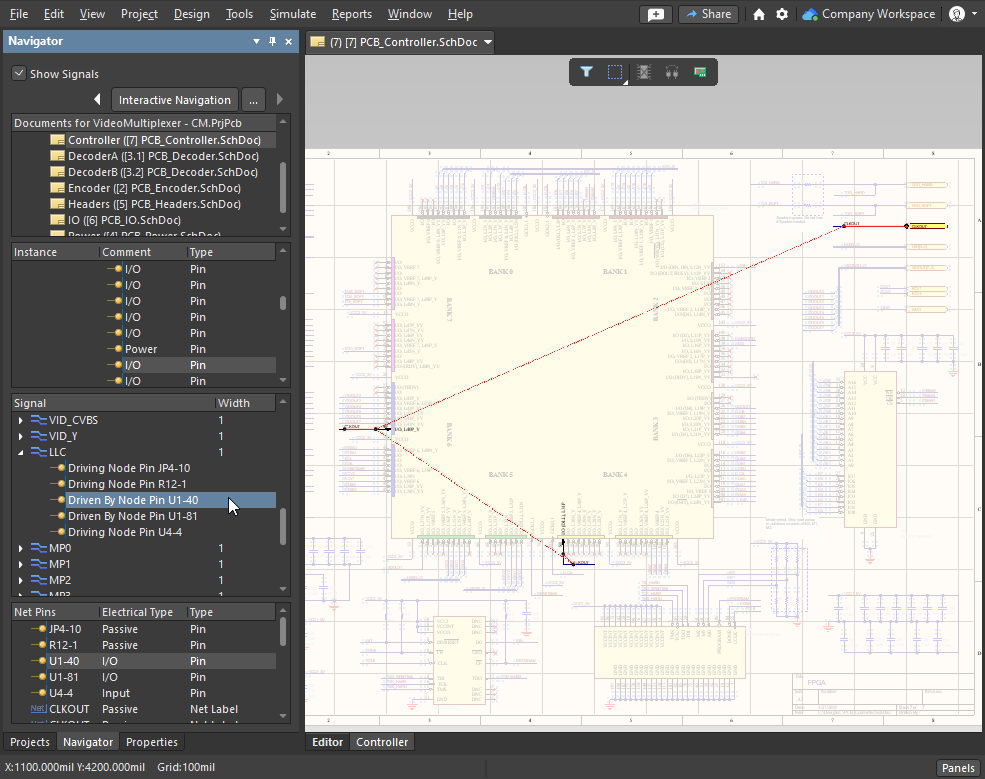Switch to the Properties panel tab

click(152, 742)
